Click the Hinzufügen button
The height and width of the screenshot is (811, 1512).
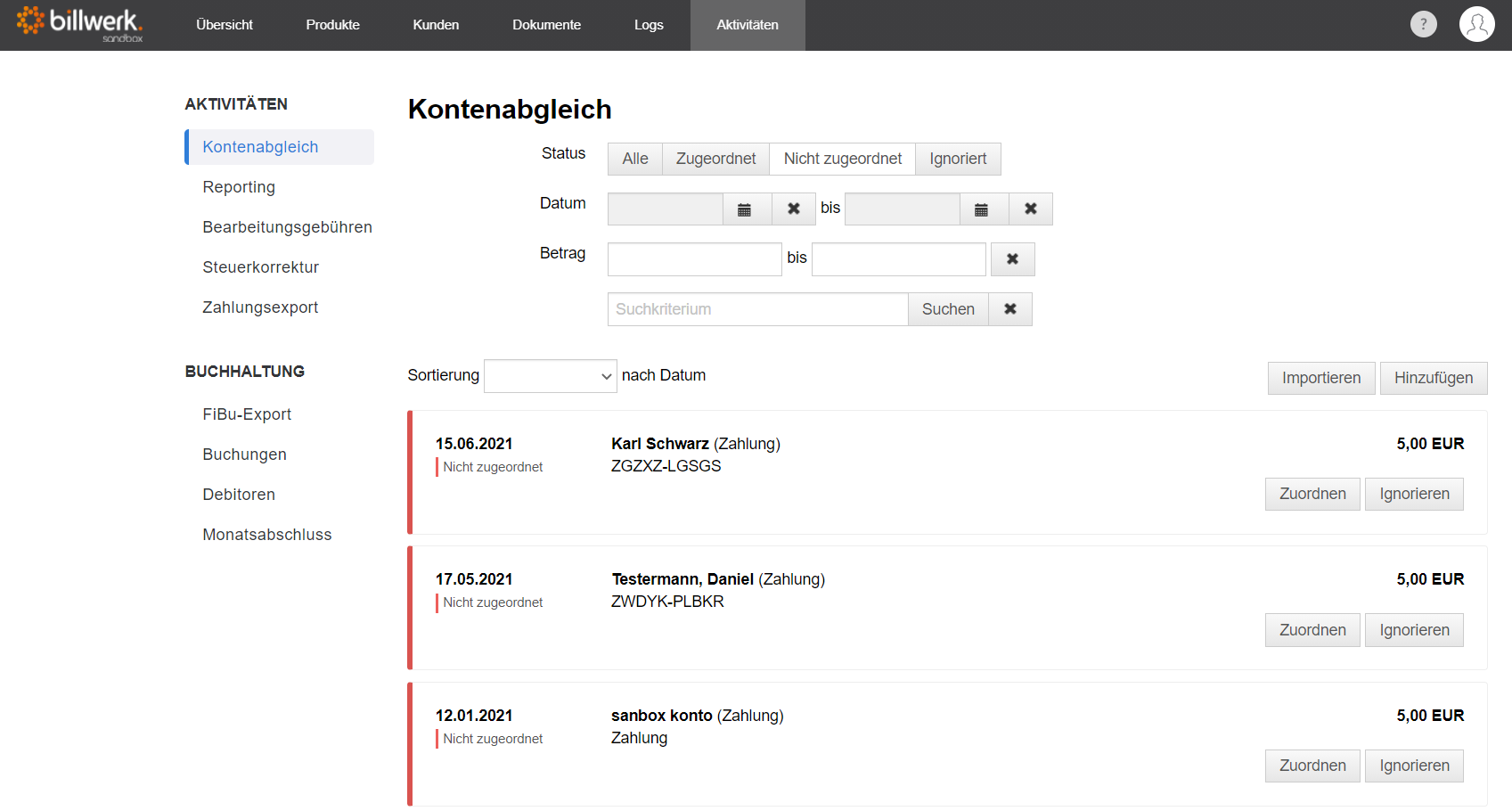click(1434, 378)
